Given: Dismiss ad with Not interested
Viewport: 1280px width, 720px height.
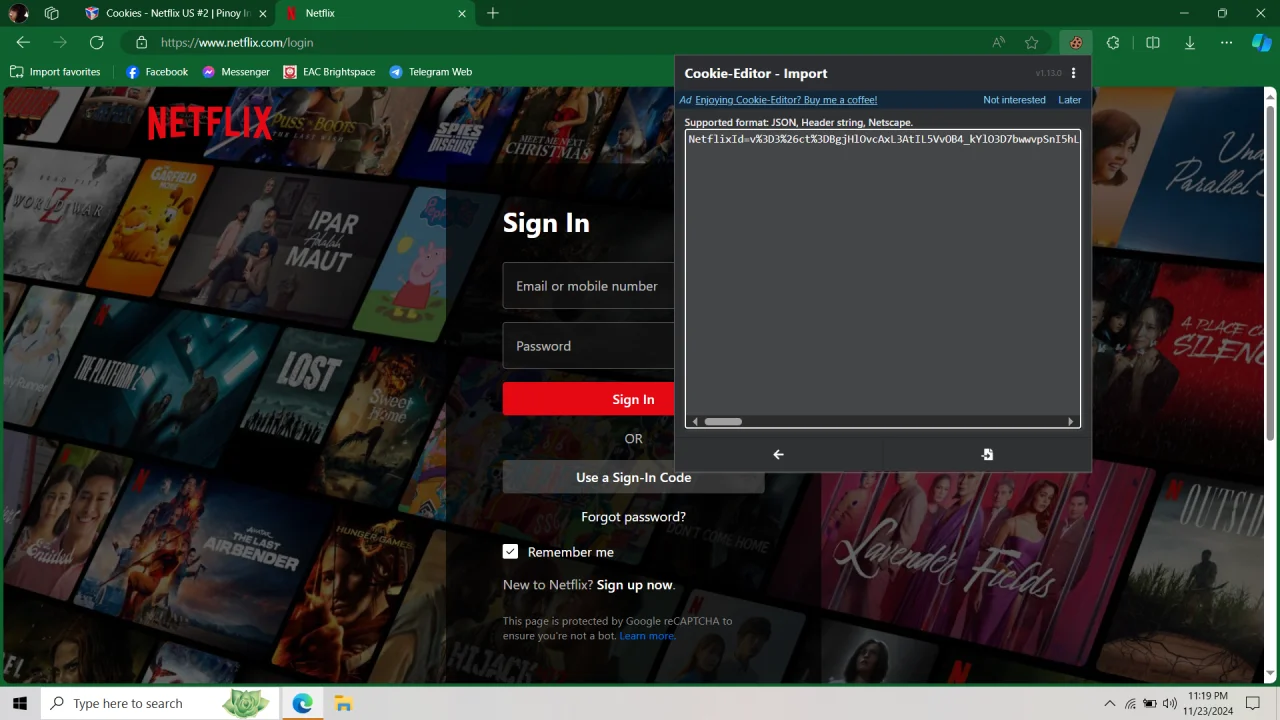Looking at the screenshot, I should click(x=1014, y=100).
